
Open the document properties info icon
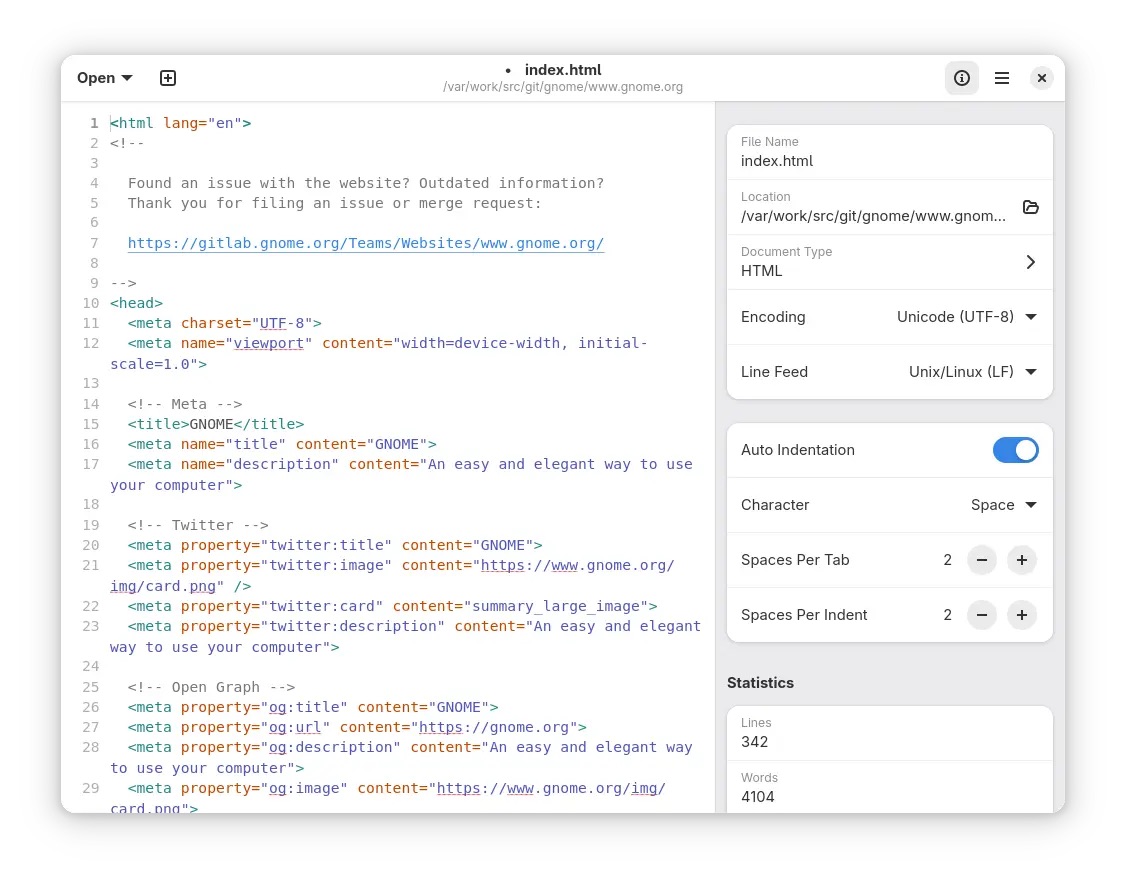click(961, 78)
